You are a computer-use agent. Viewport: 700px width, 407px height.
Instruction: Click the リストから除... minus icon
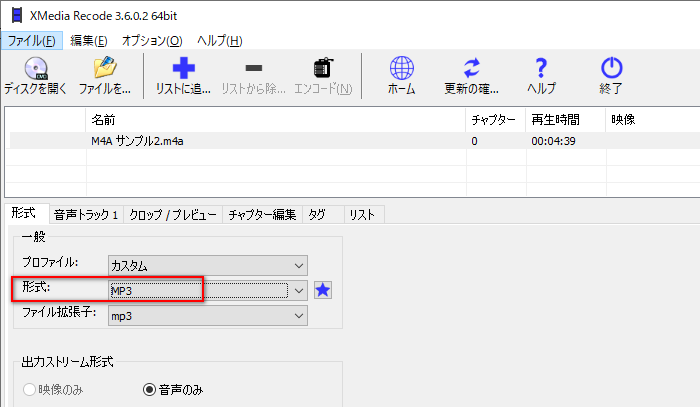point(254,68)
